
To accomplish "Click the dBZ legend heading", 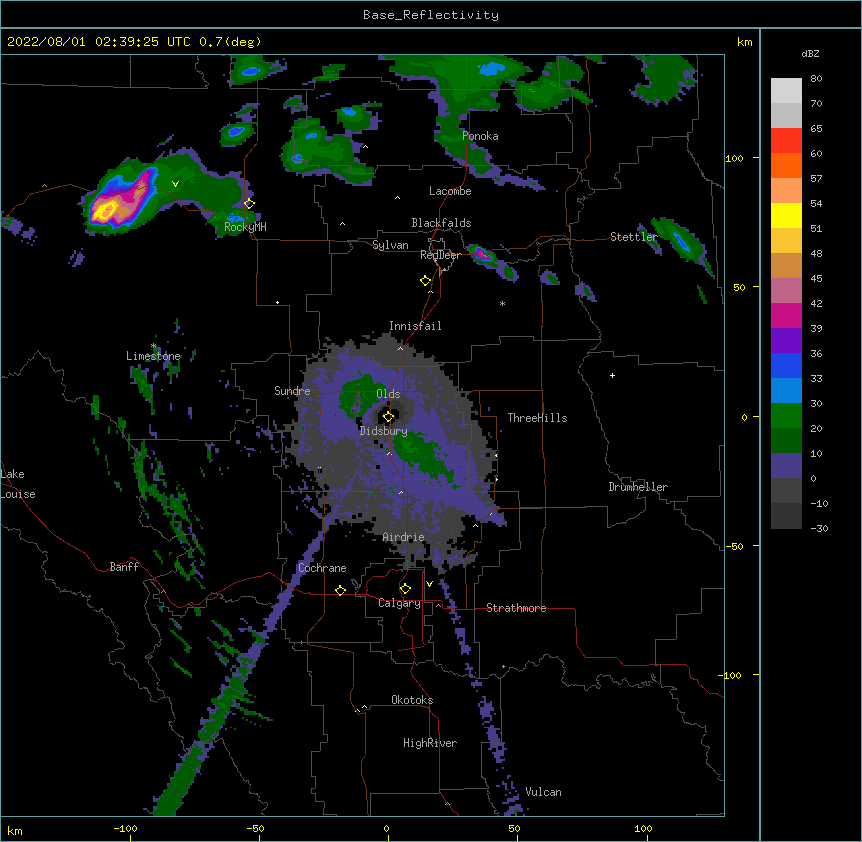I will click(x=810, y=54).
